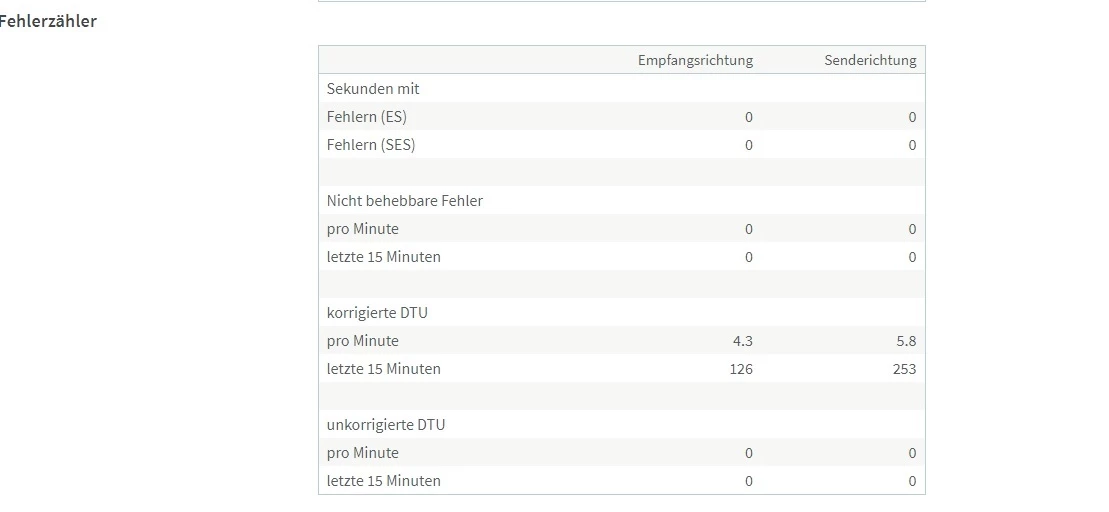Screen dimensions: 1109x512
Task: Click the Fehlern (ES) row label
Action: pyautogui.click(x=366, y=117)
